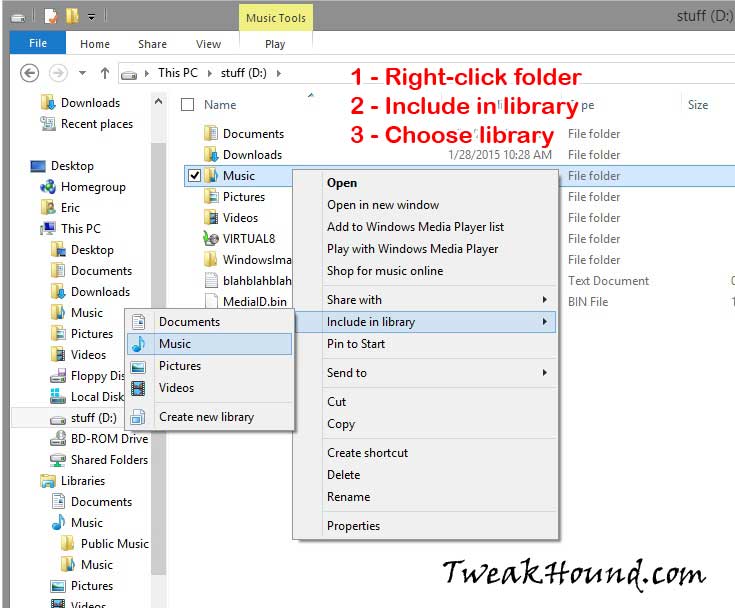Select the Music library note icon in submenu
This screenshot has height=608, width=735.
[139, 344]
